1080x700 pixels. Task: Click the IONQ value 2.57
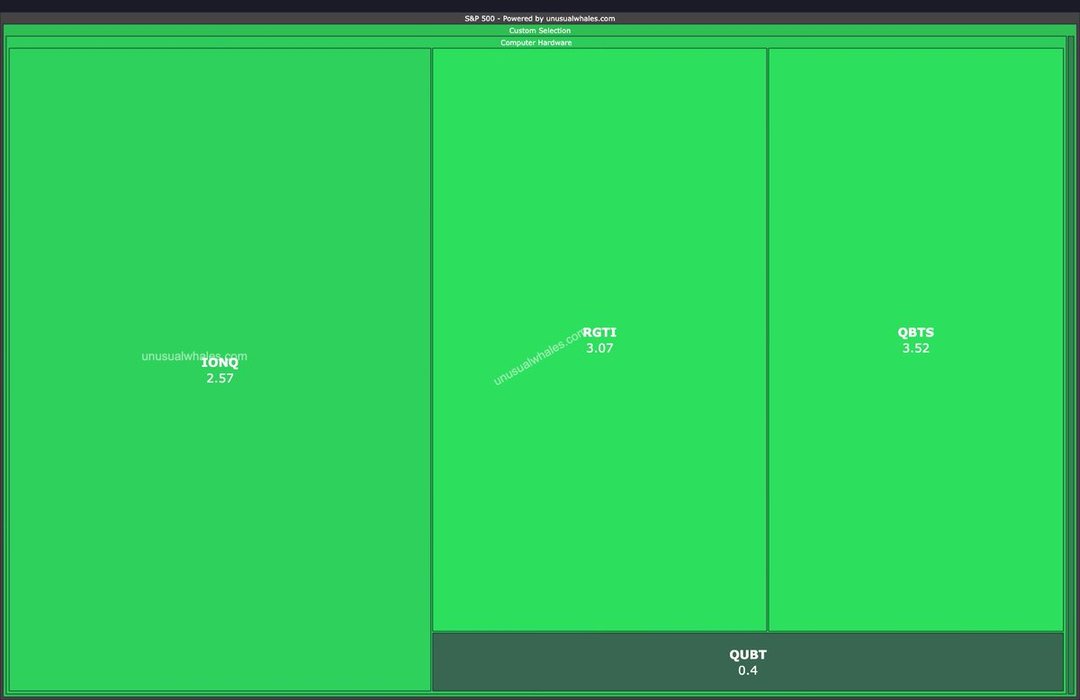pos(220,378)
